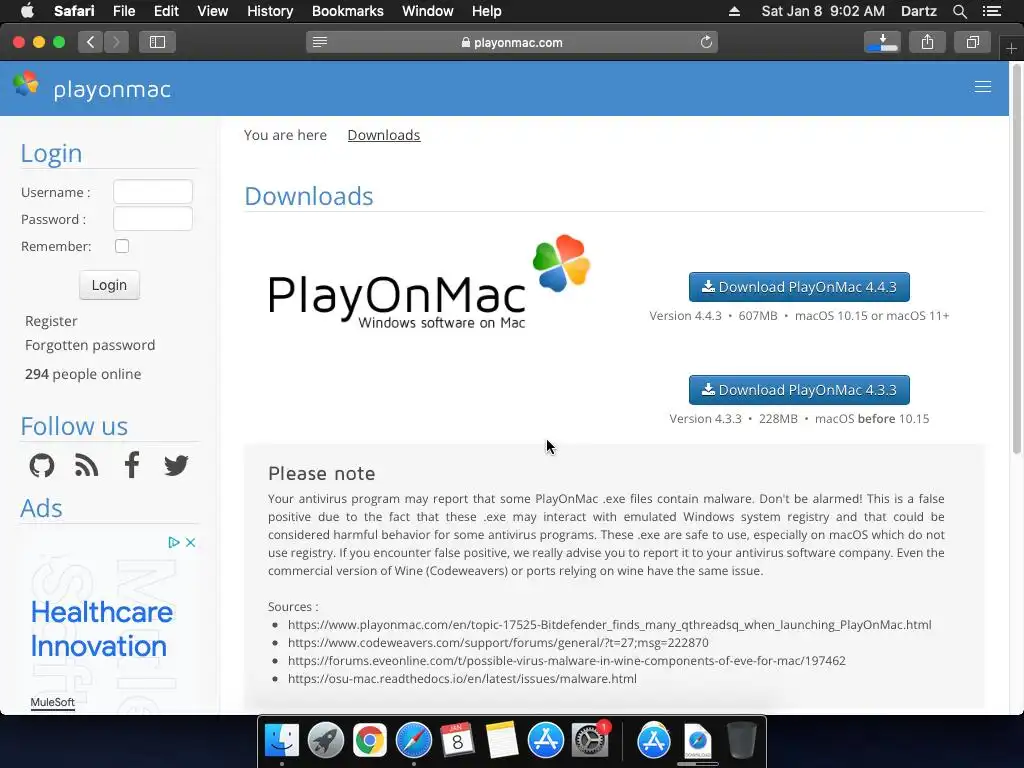Open Notification Center list icon
The image size is (1024, 768).
(991, 10)
